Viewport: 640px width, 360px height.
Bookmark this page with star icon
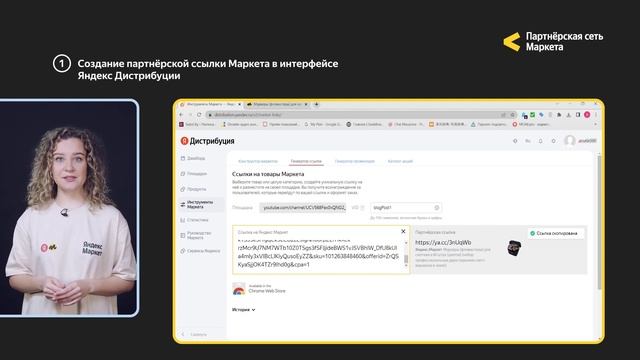tap(512, 115)
